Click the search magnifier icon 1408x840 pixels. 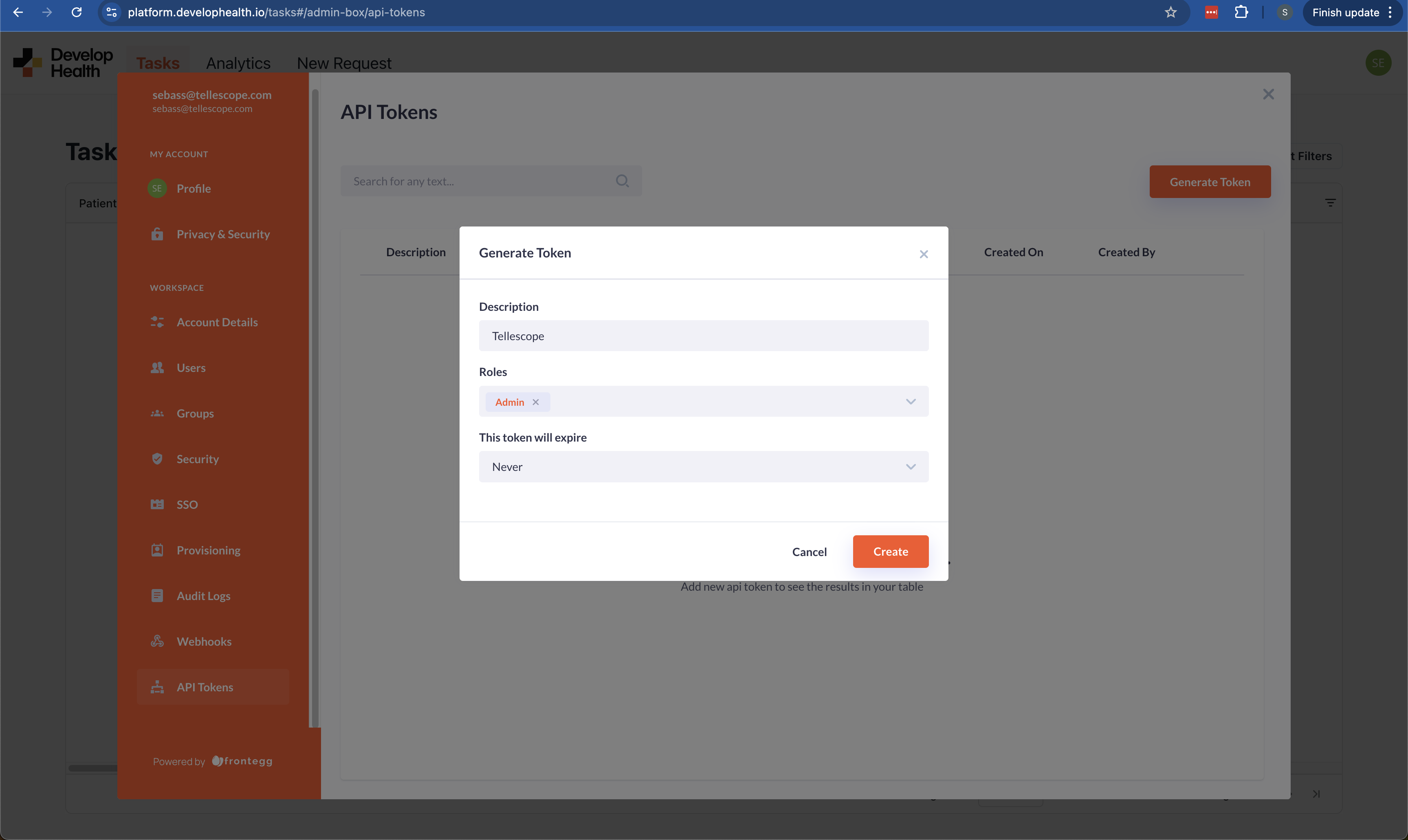623,181
